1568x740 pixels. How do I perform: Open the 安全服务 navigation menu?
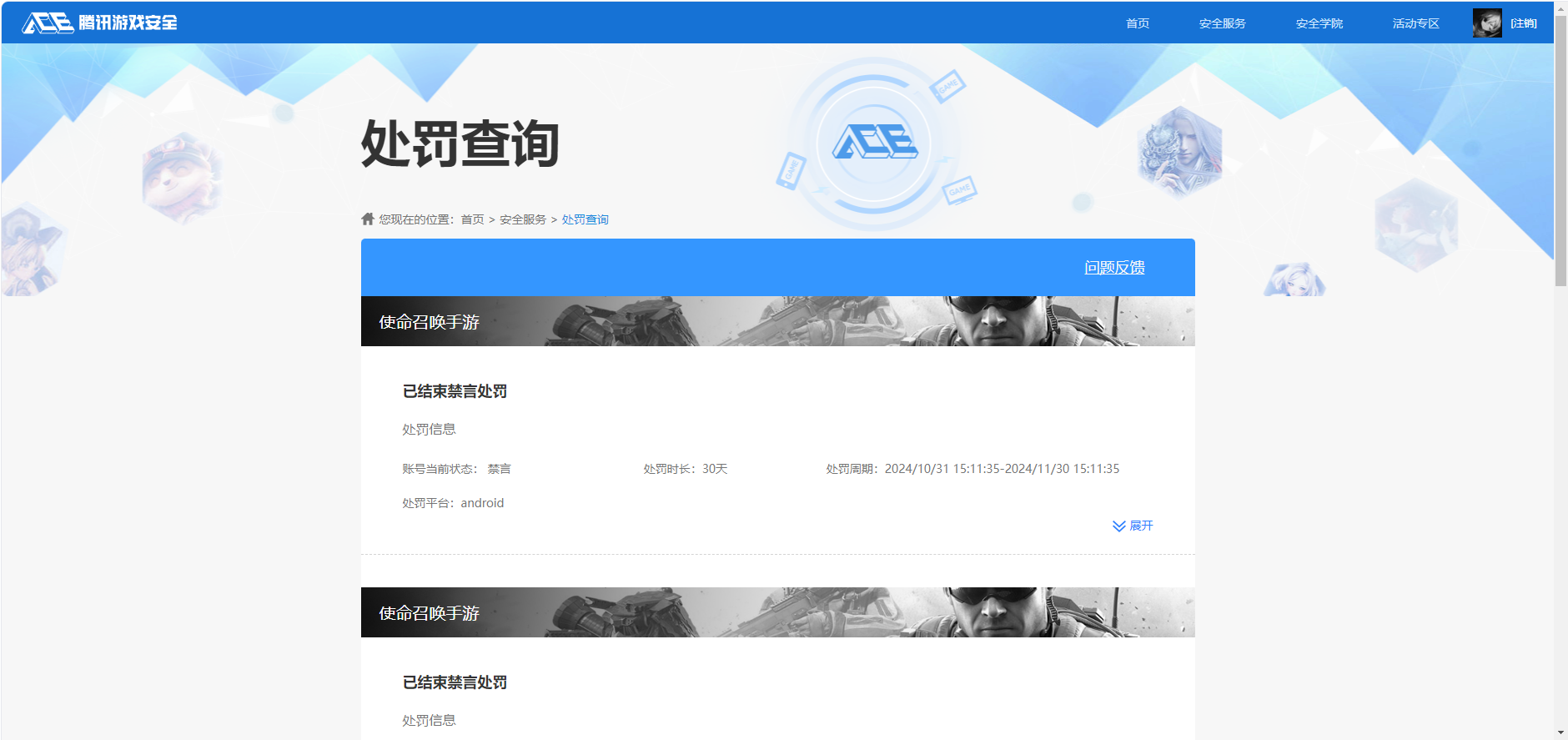(1223, 23)
